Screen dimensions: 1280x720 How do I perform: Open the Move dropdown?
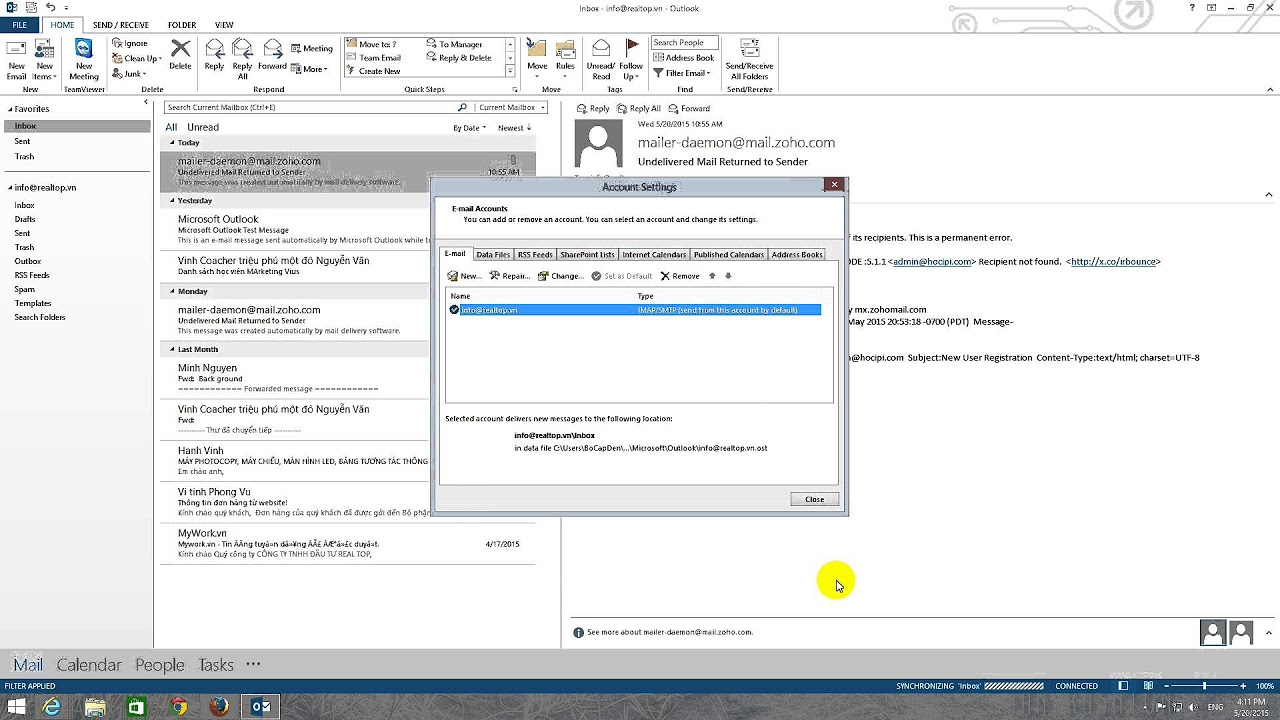(538, 59)
